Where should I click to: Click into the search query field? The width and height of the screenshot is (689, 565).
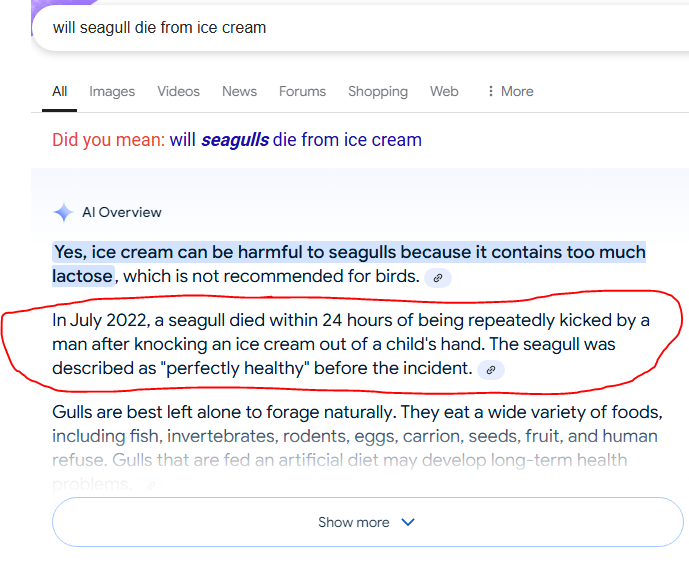point(360,28)
